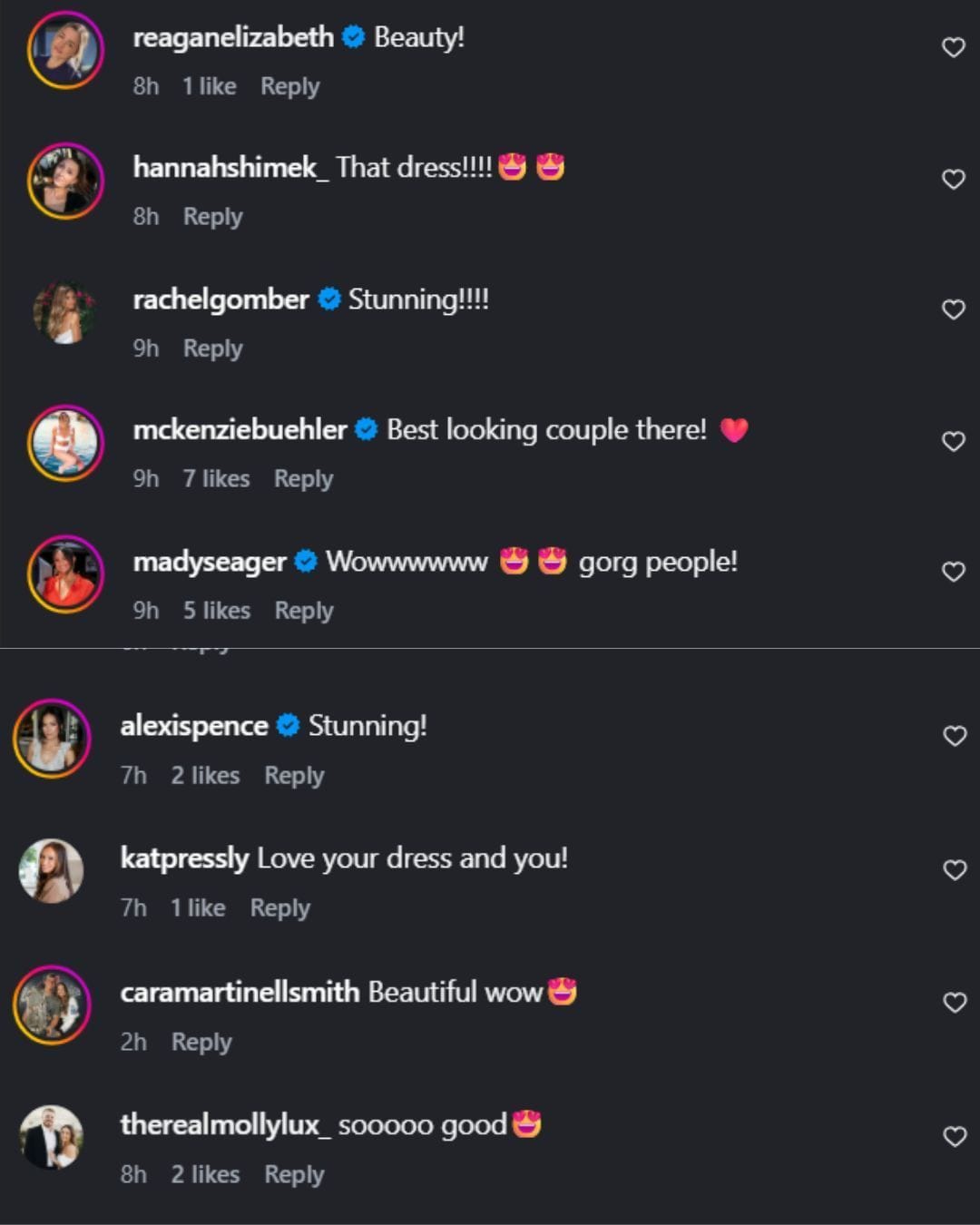Heart mckenziebuehler's best looking couple comment
This screenshot has width=980, height=1225.
pos(953,441)
